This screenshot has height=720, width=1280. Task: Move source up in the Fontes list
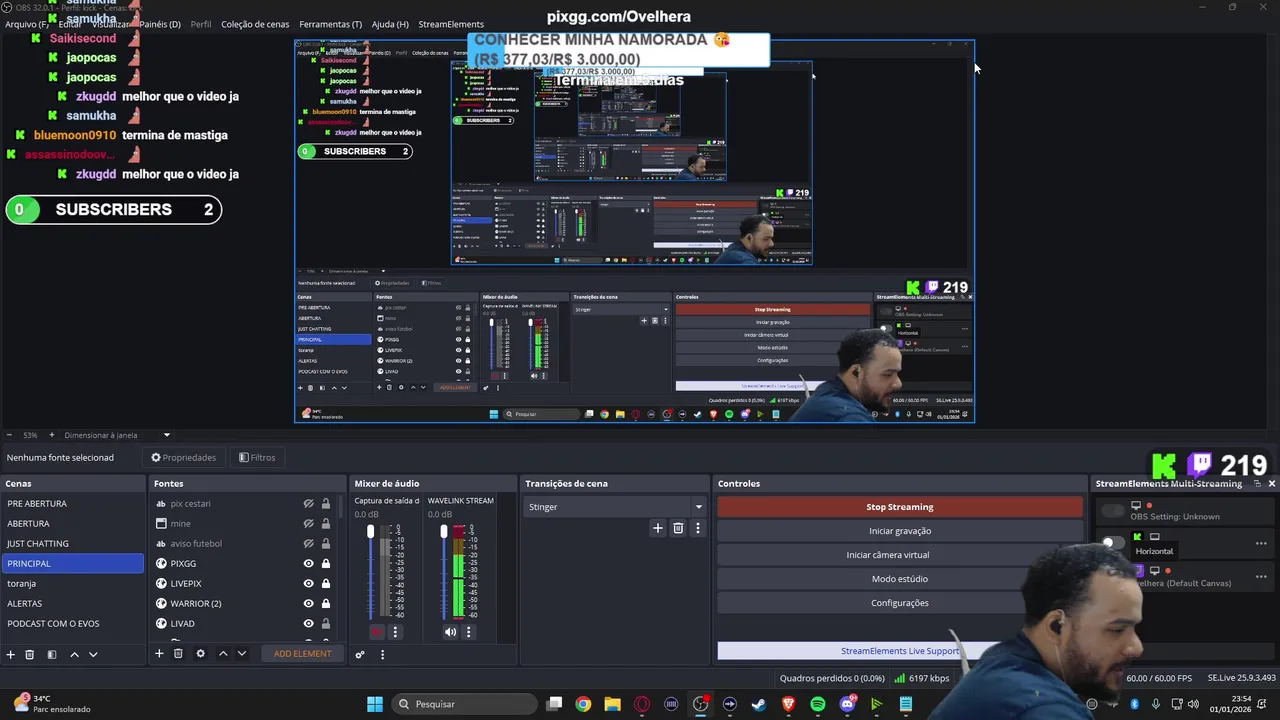(x=223, y=653)
